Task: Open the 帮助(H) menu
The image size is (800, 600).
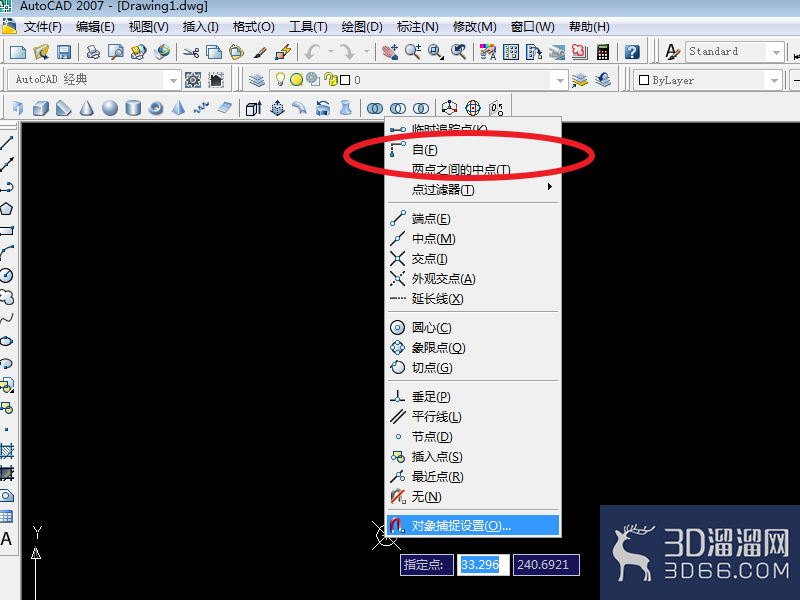Action: tap(589, 27)
